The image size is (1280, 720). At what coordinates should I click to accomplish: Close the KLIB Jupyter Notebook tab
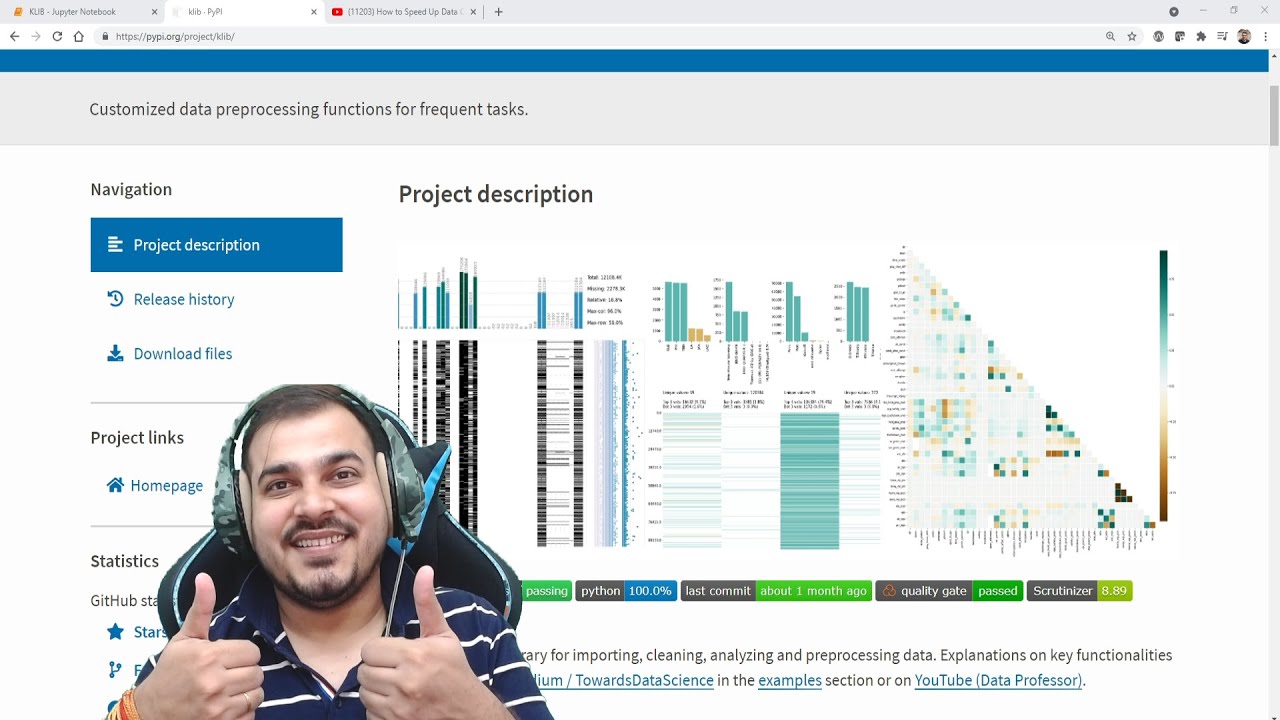tap(155, 12)
